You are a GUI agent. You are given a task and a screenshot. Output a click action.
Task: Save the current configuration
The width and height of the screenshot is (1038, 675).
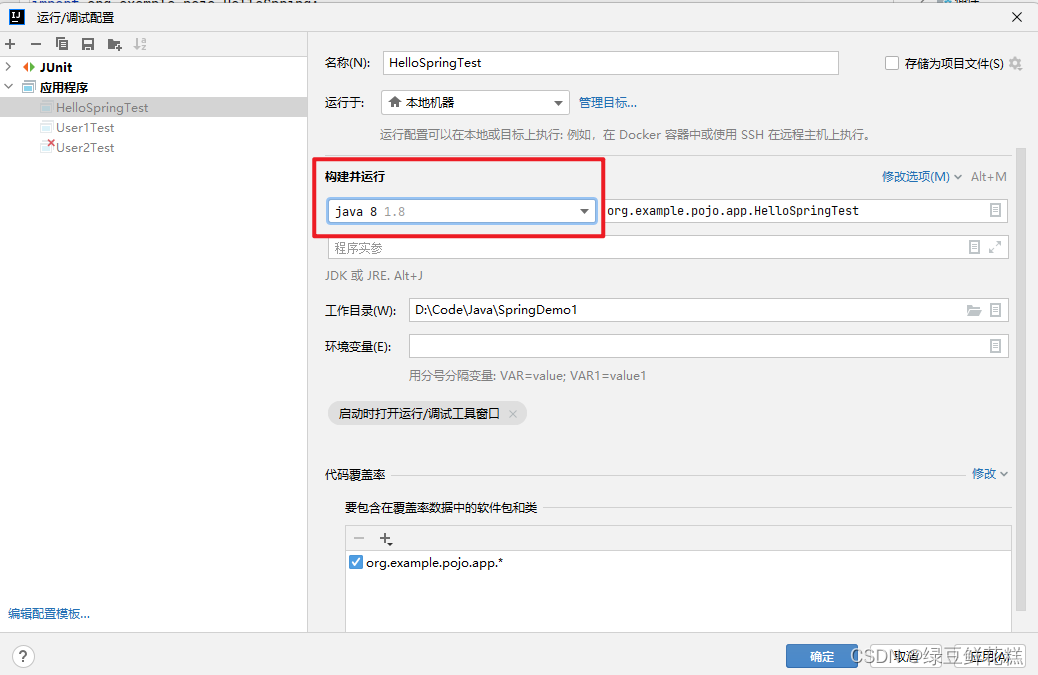click(x=88, y=43)
